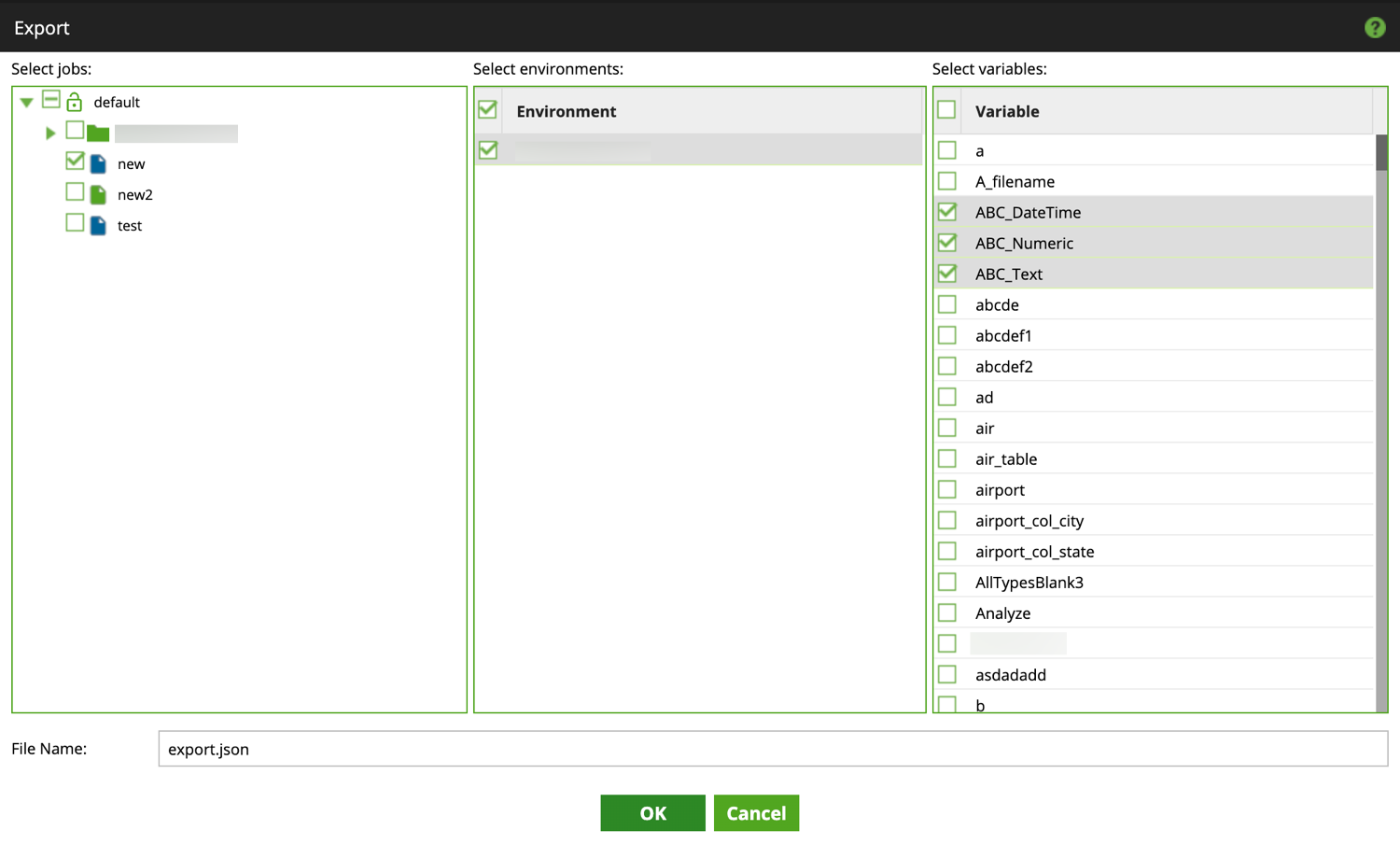The image size is (1400, 844).
Task: Click the variables list scrollbar thumb
Action: [x=1381, y=152]
